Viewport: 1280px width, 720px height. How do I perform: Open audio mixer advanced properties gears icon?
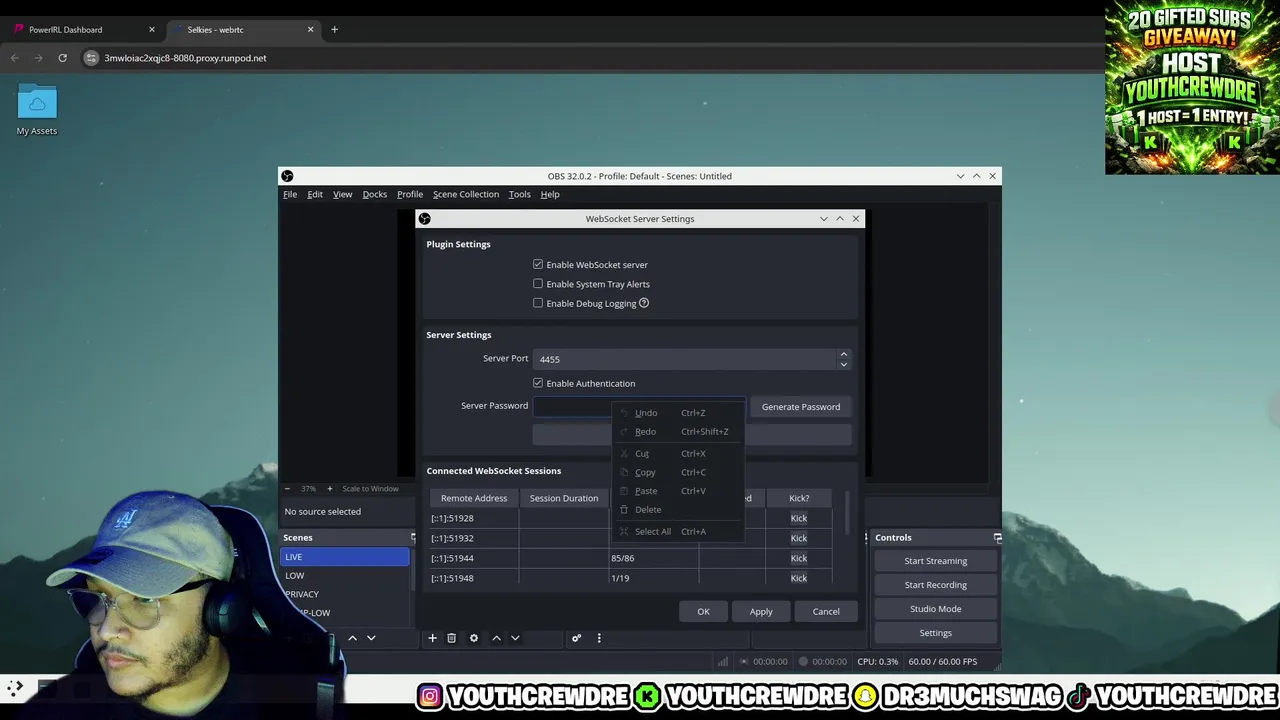coord(576,638)
